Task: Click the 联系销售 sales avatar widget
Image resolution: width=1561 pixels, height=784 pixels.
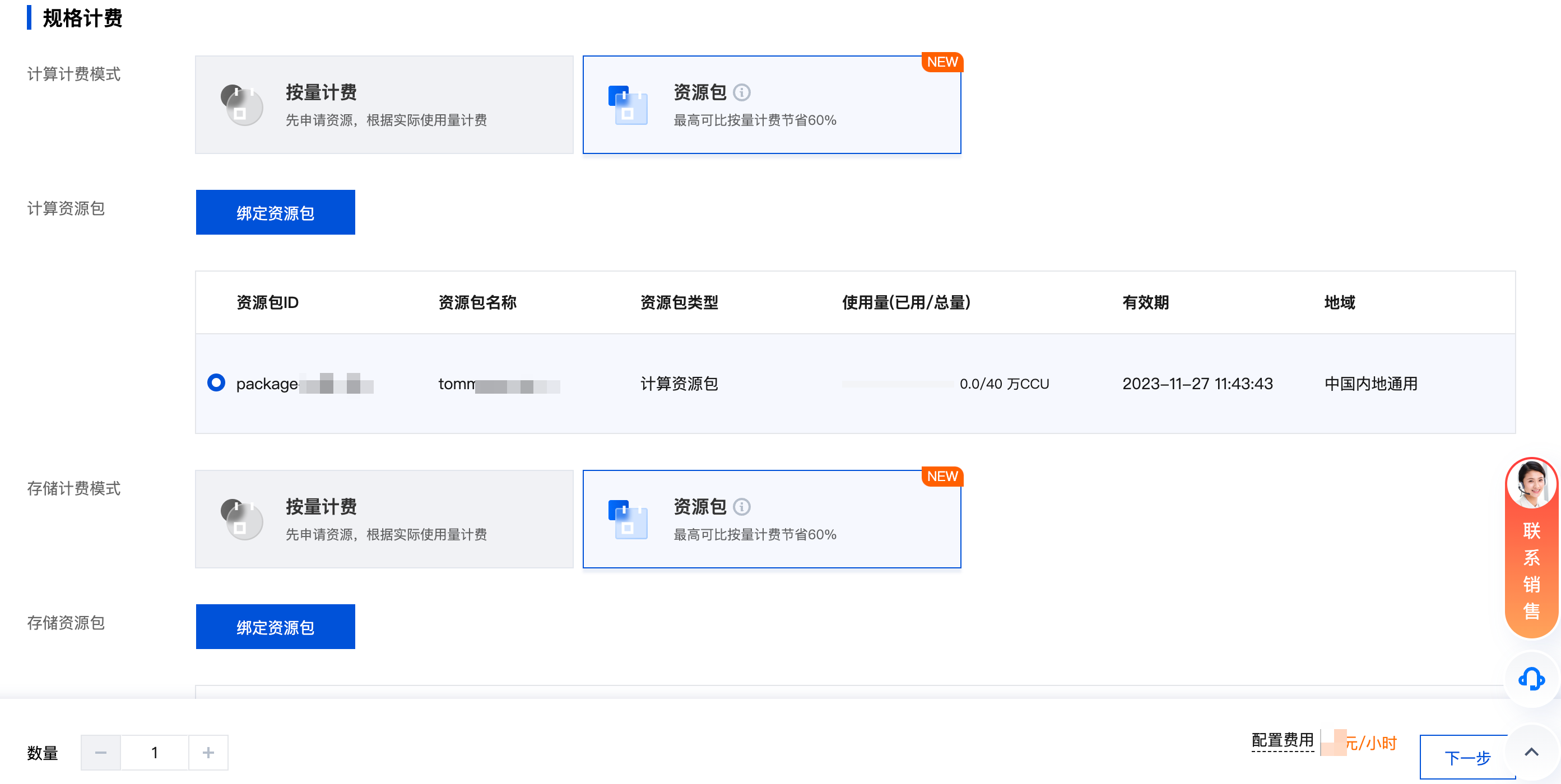Action: click(x=1531, y=548)
